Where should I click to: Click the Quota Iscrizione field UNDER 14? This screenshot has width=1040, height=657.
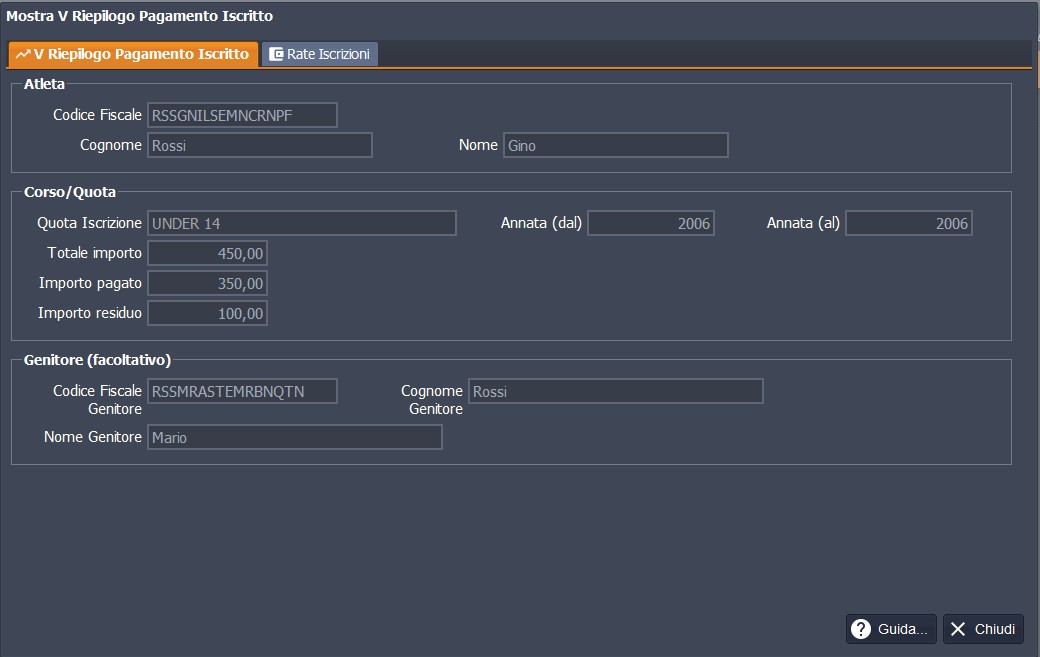coord(301,223)
